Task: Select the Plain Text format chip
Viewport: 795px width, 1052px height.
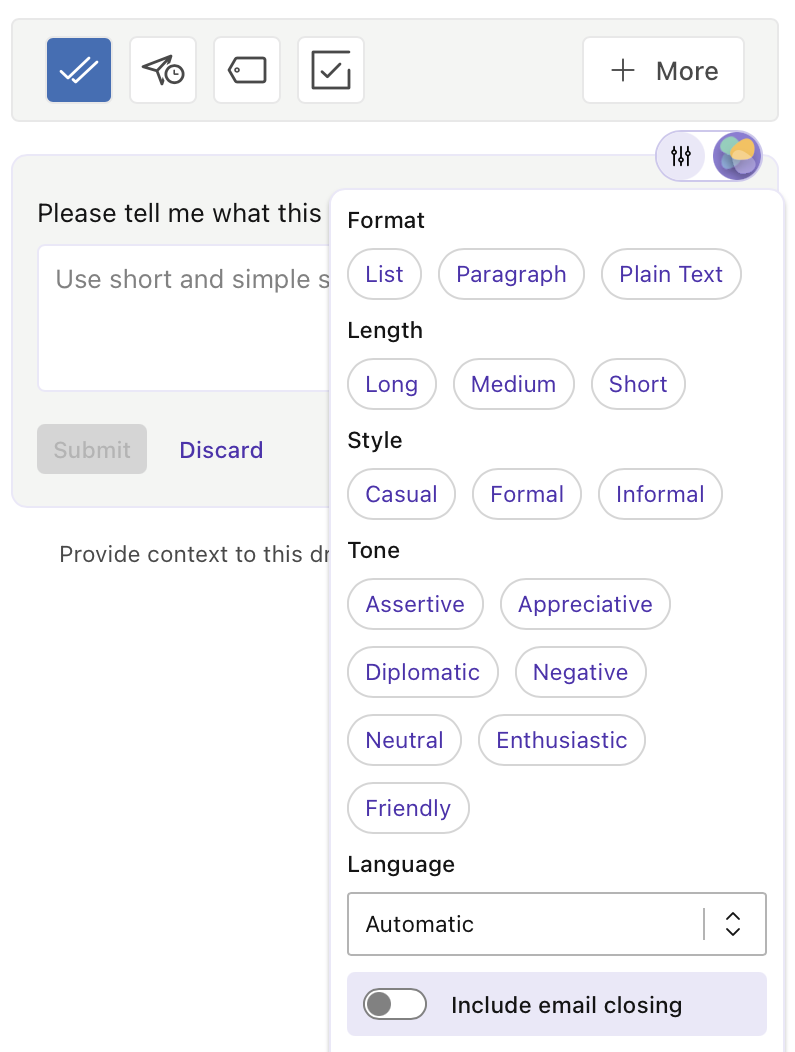Action: pos(671,274)
